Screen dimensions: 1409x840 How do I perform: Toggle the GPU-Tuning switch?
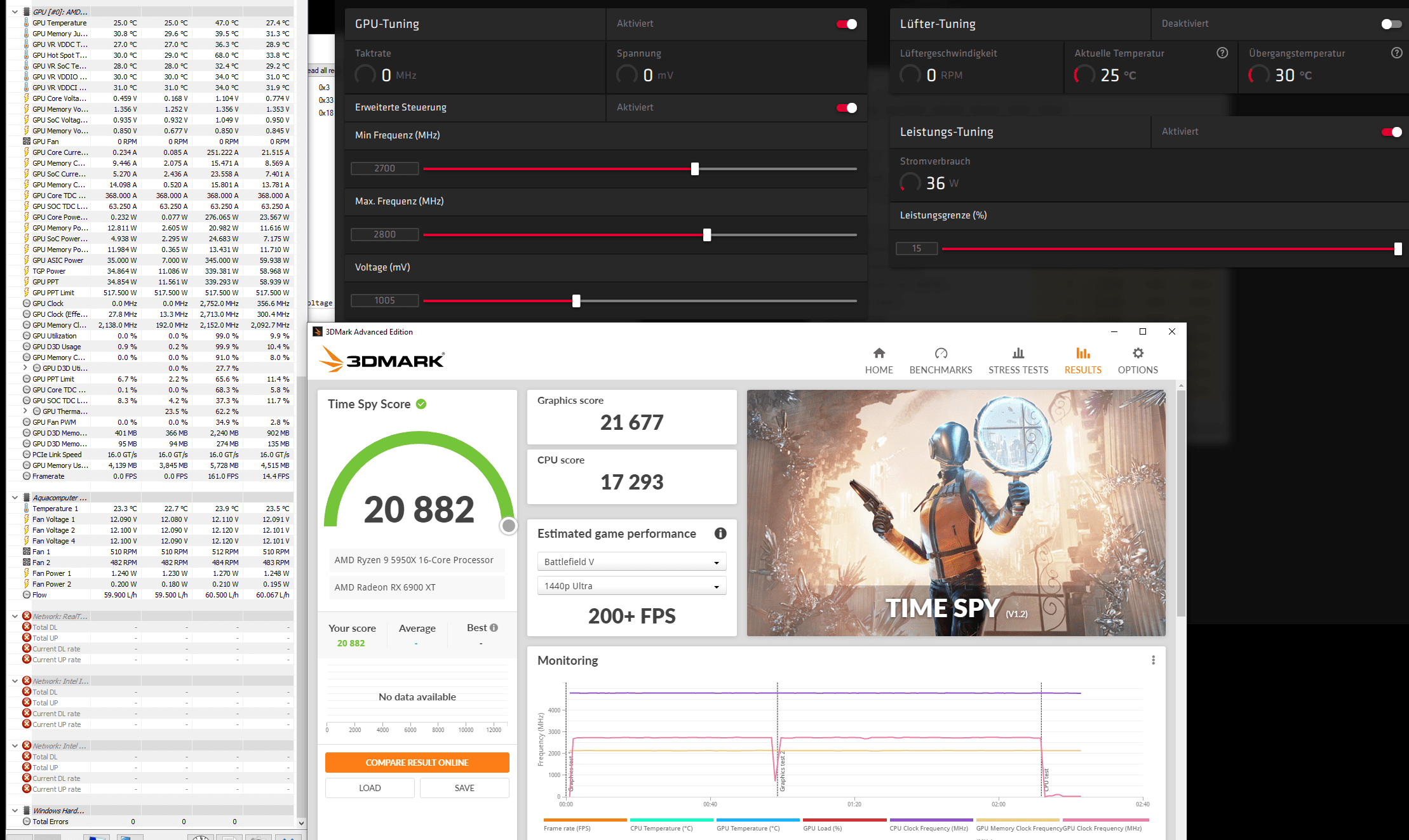coord(847,24)
